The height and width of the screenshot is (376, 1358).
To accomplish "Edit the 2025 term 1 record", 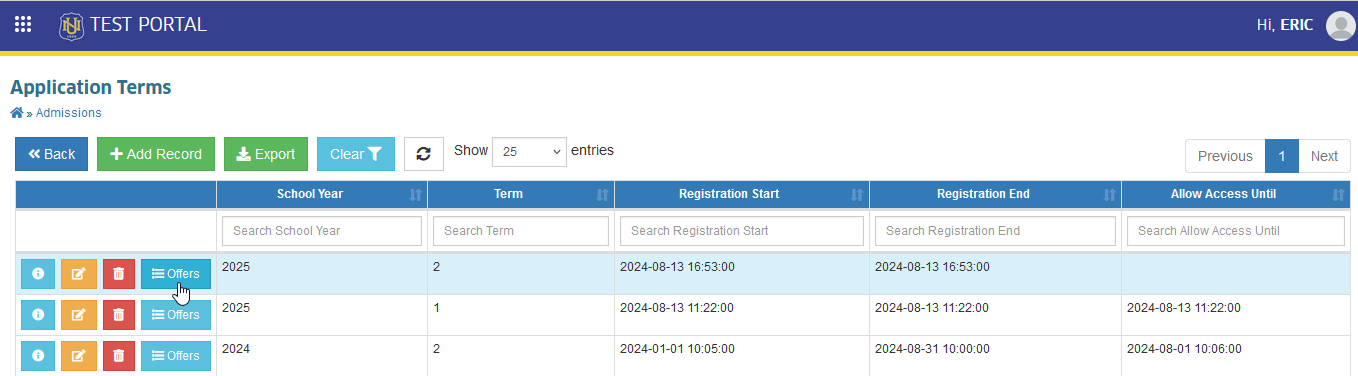I will click(79, 315).
